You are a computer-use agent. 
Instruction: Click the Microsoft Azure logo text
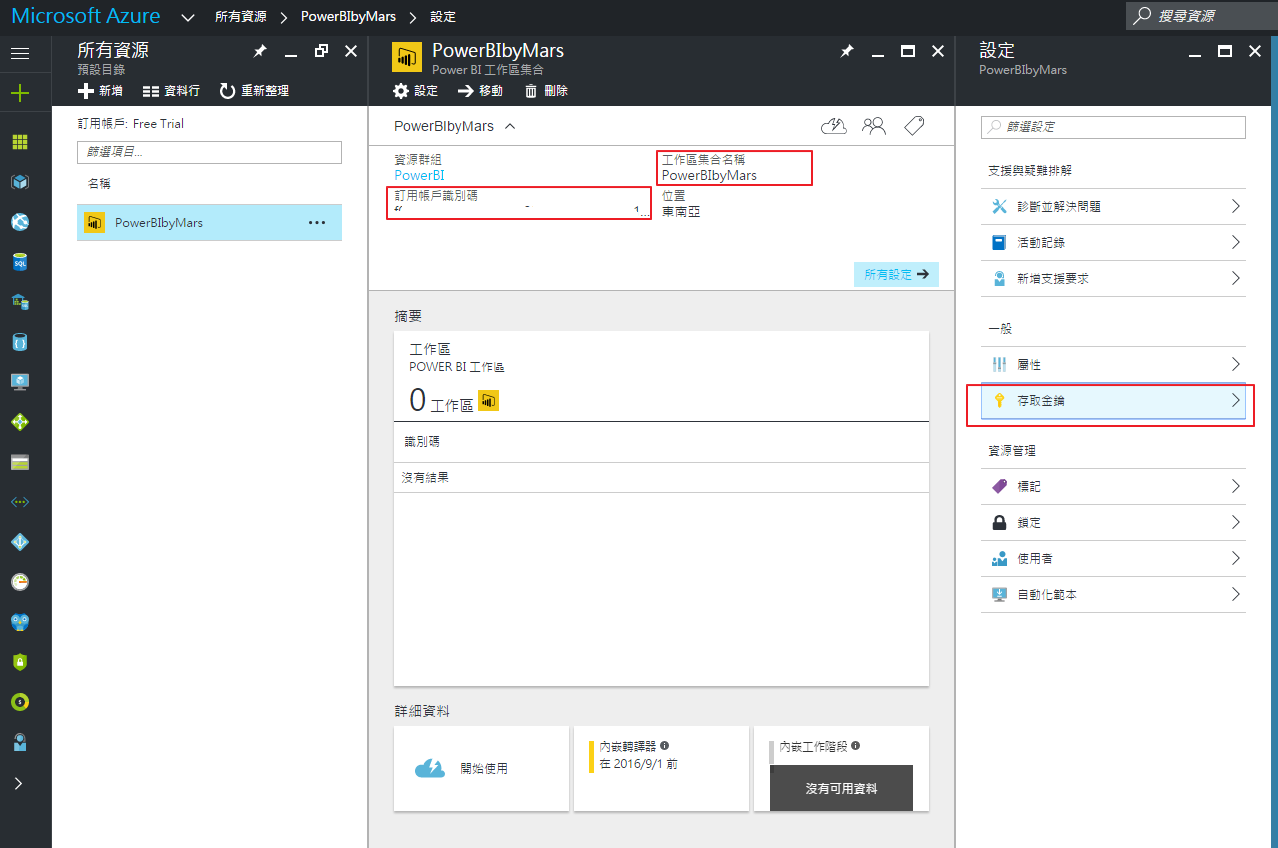click(x=86, y=17)
